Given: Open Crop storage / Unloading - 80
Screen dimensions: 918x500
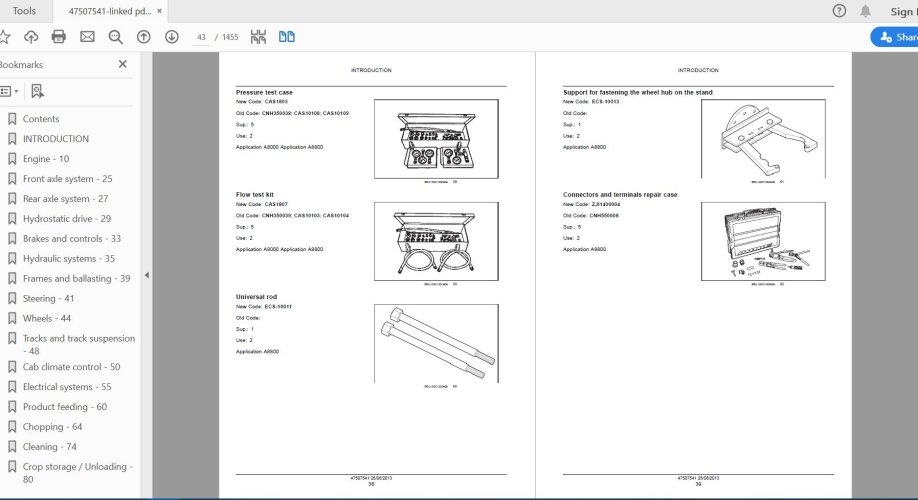Looking at the screenshot, I should pos(77,472).
